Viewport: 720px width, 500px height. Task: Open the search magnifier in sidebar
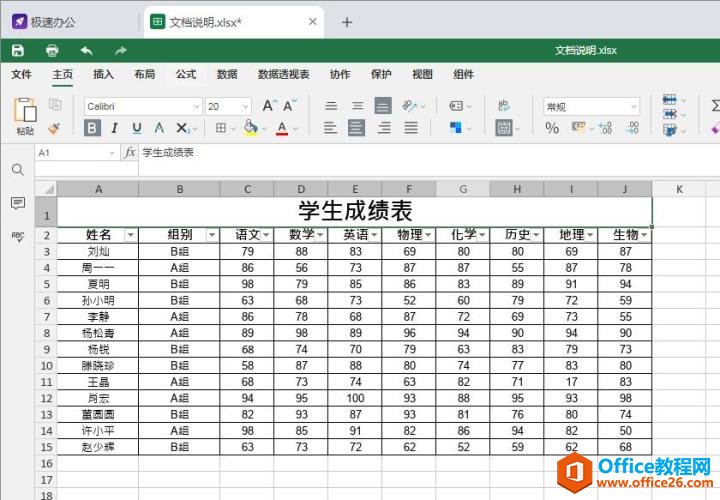pos(17,170)
